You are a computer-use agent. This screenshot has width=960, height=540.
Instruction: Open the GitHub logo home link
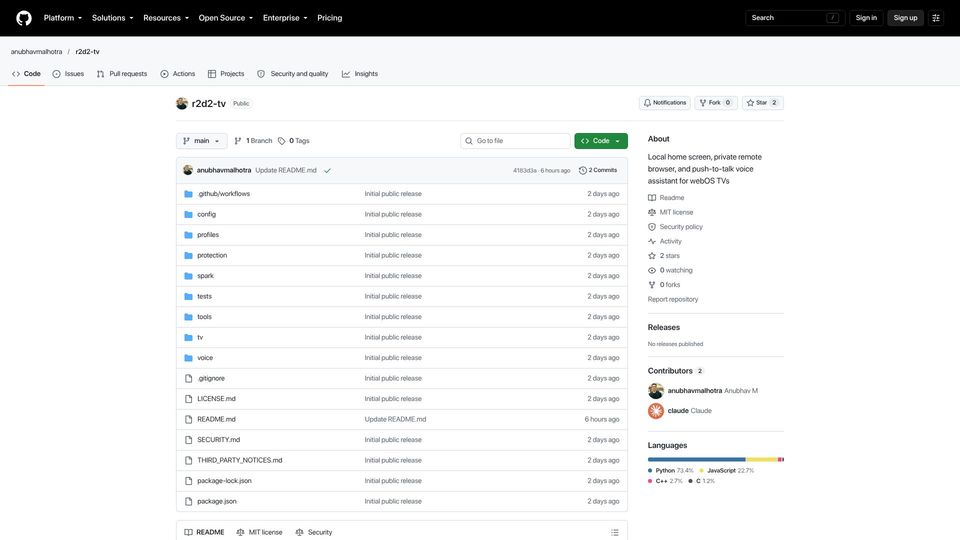point(24,18)
